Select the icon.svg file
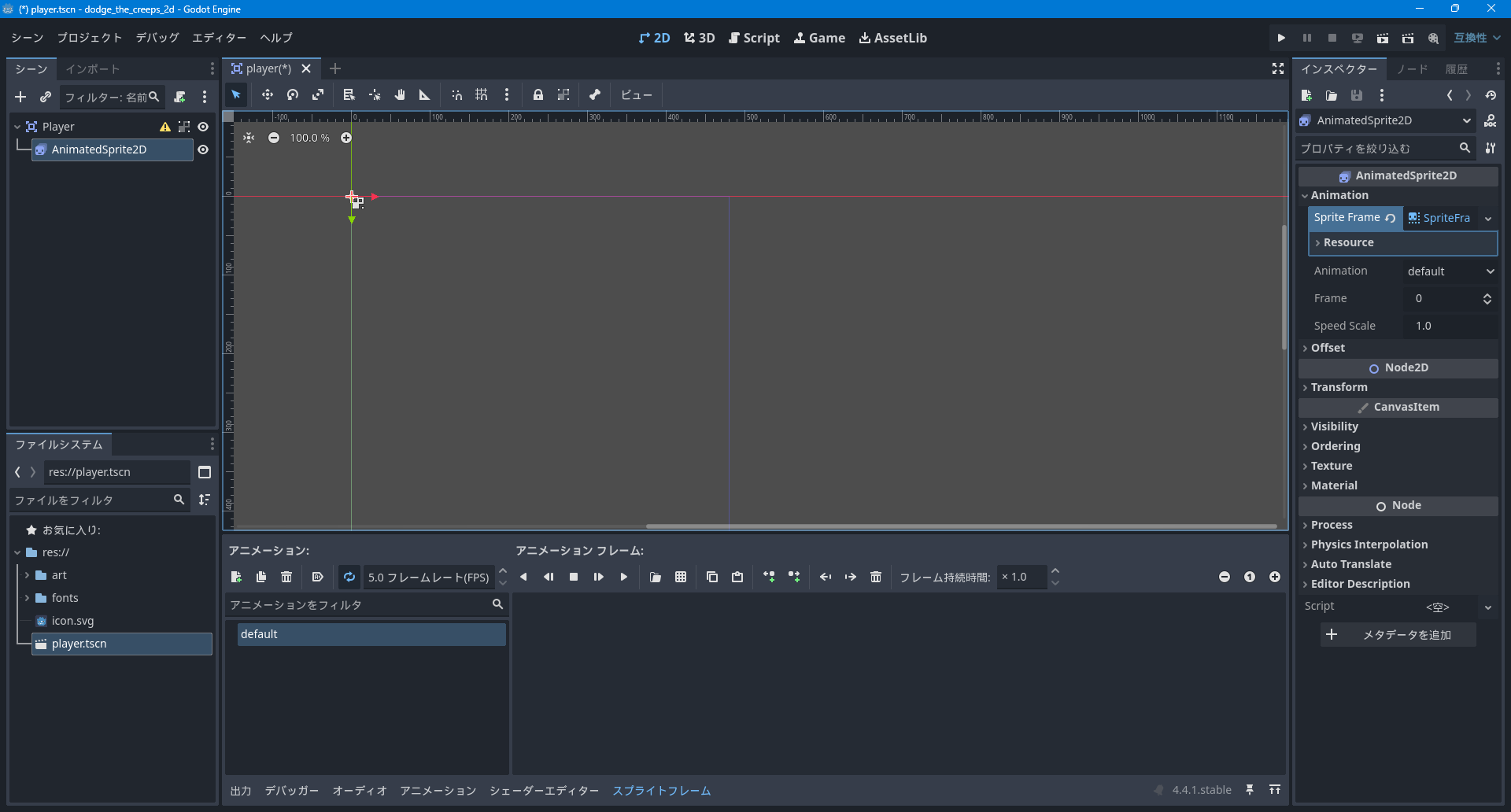Image resolution: width=1511 pixels, height=812 pixels. point(72,621)
